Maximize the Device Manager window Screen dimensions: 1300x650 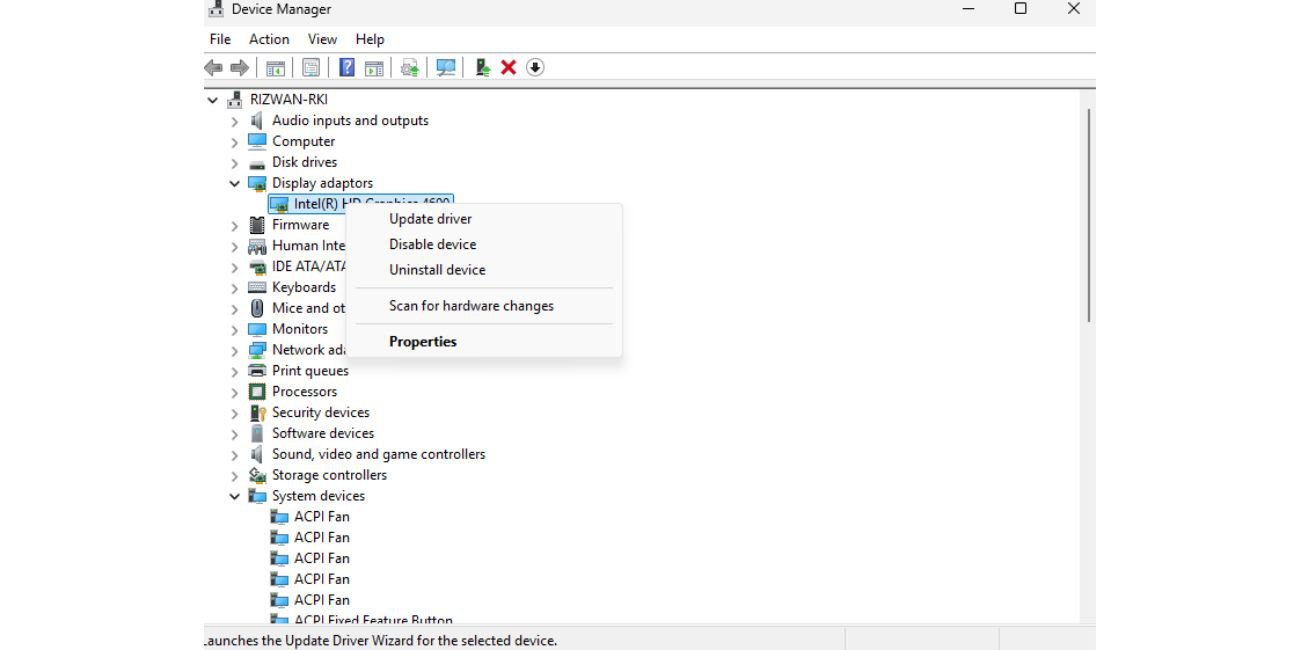tap(1020, 9)
